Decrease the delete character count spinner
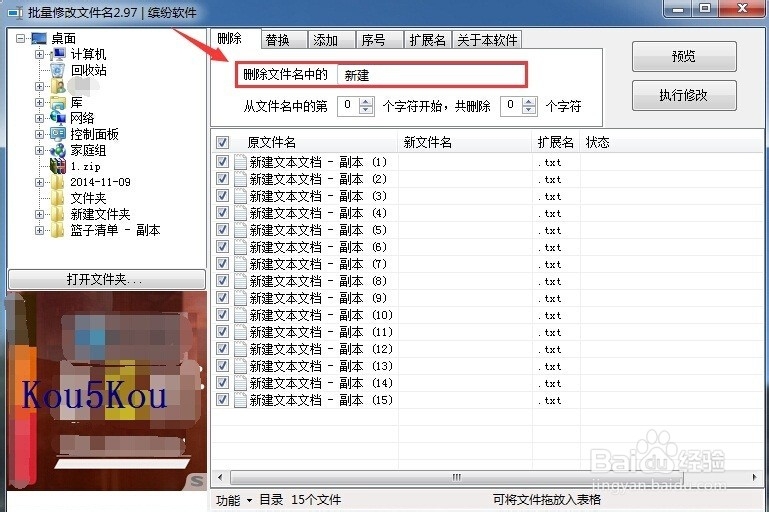 tap(529, 110)
